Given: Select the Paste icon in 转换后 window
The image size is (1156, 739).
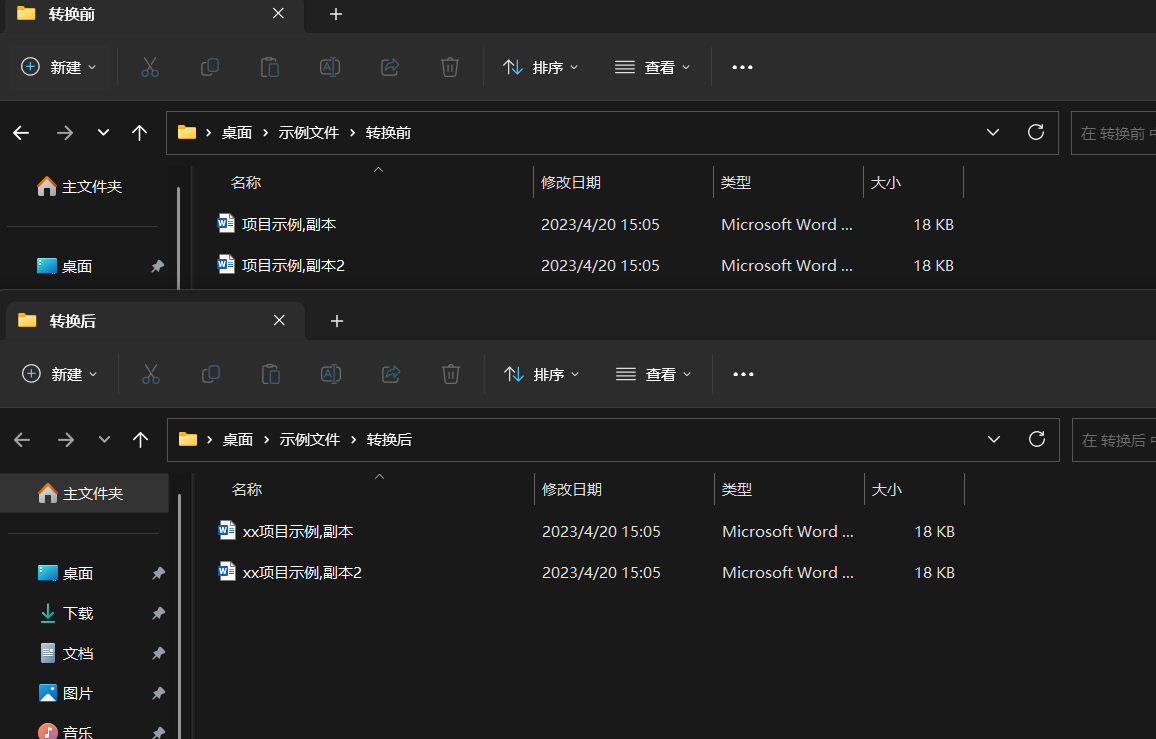Looking at the screenshot, I should (x=270, y=374).
